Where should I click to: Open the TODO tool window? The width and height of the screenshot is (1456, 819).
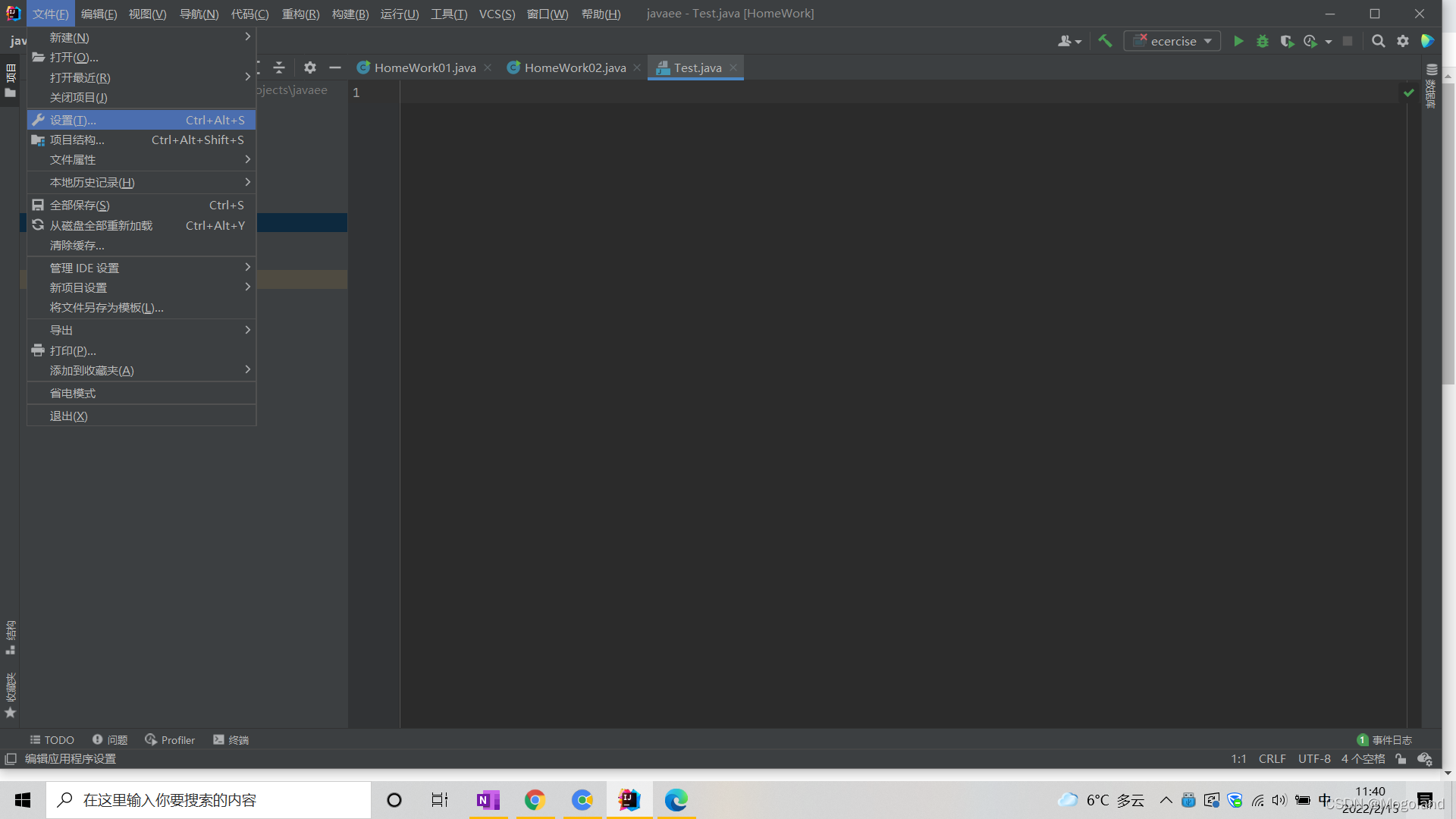pos(52,739)
